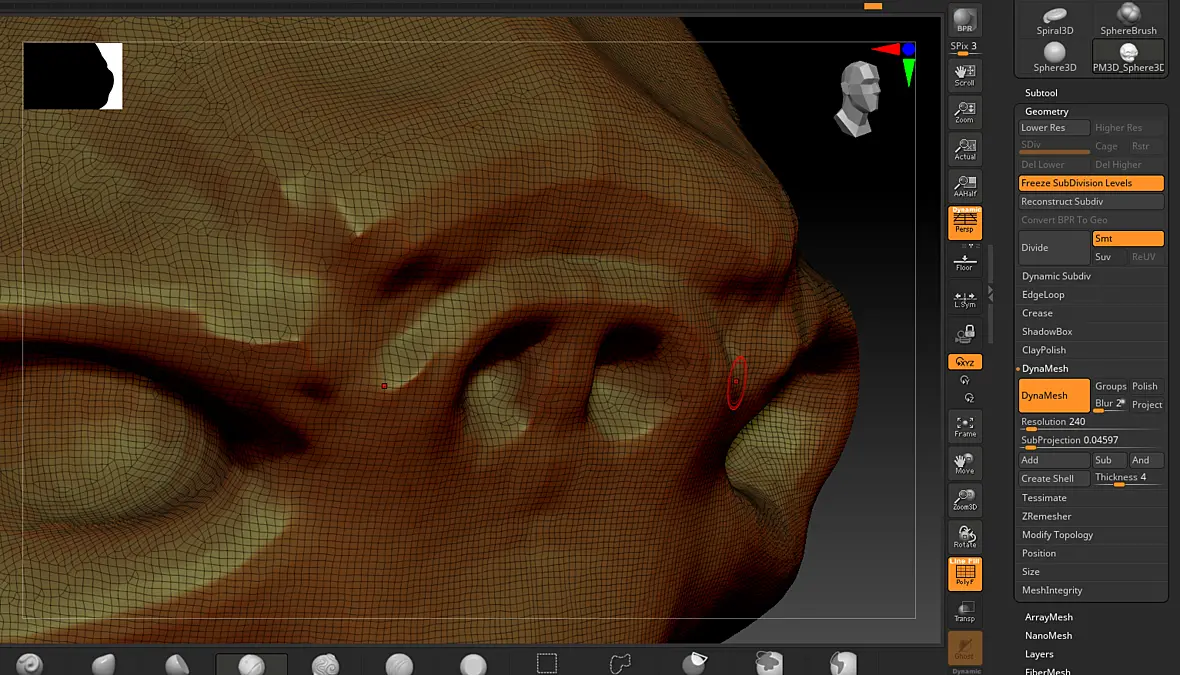Adjust the SubProjection slider

pos(1091,441)
